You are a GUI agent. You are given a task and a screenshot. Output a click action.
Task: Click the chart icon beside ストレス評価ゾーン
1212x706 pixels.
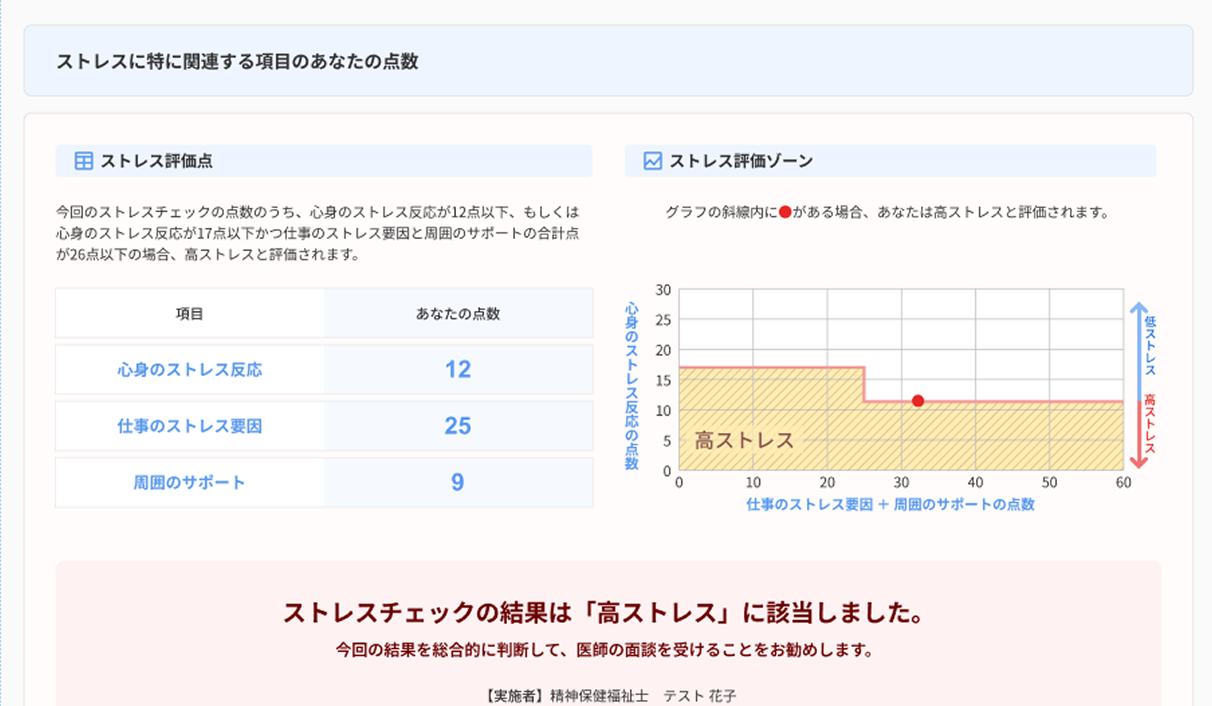pos(653,161)
